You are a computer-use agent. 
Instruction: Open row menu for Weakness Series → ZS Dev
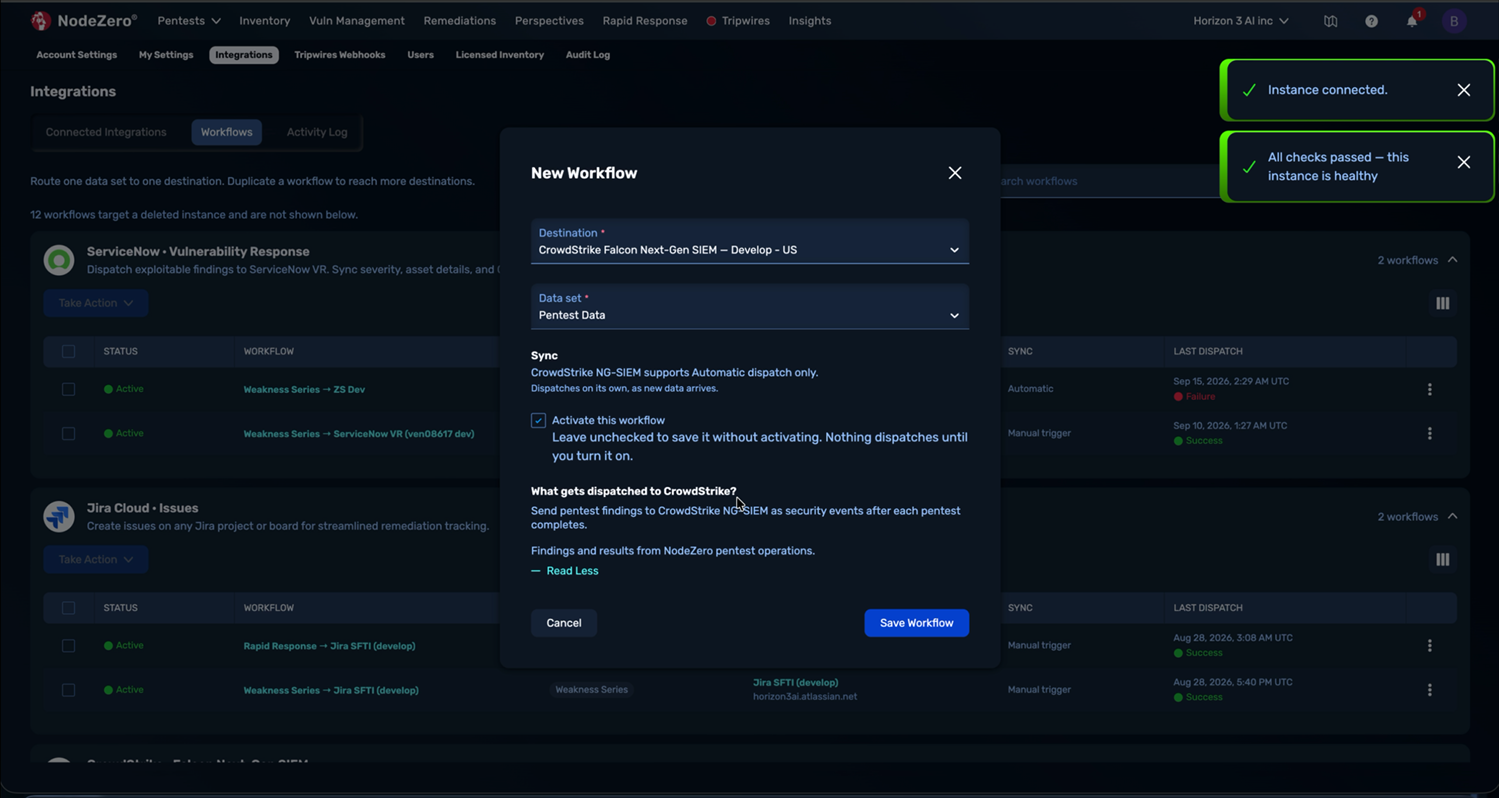click(x=1429, y=389)
